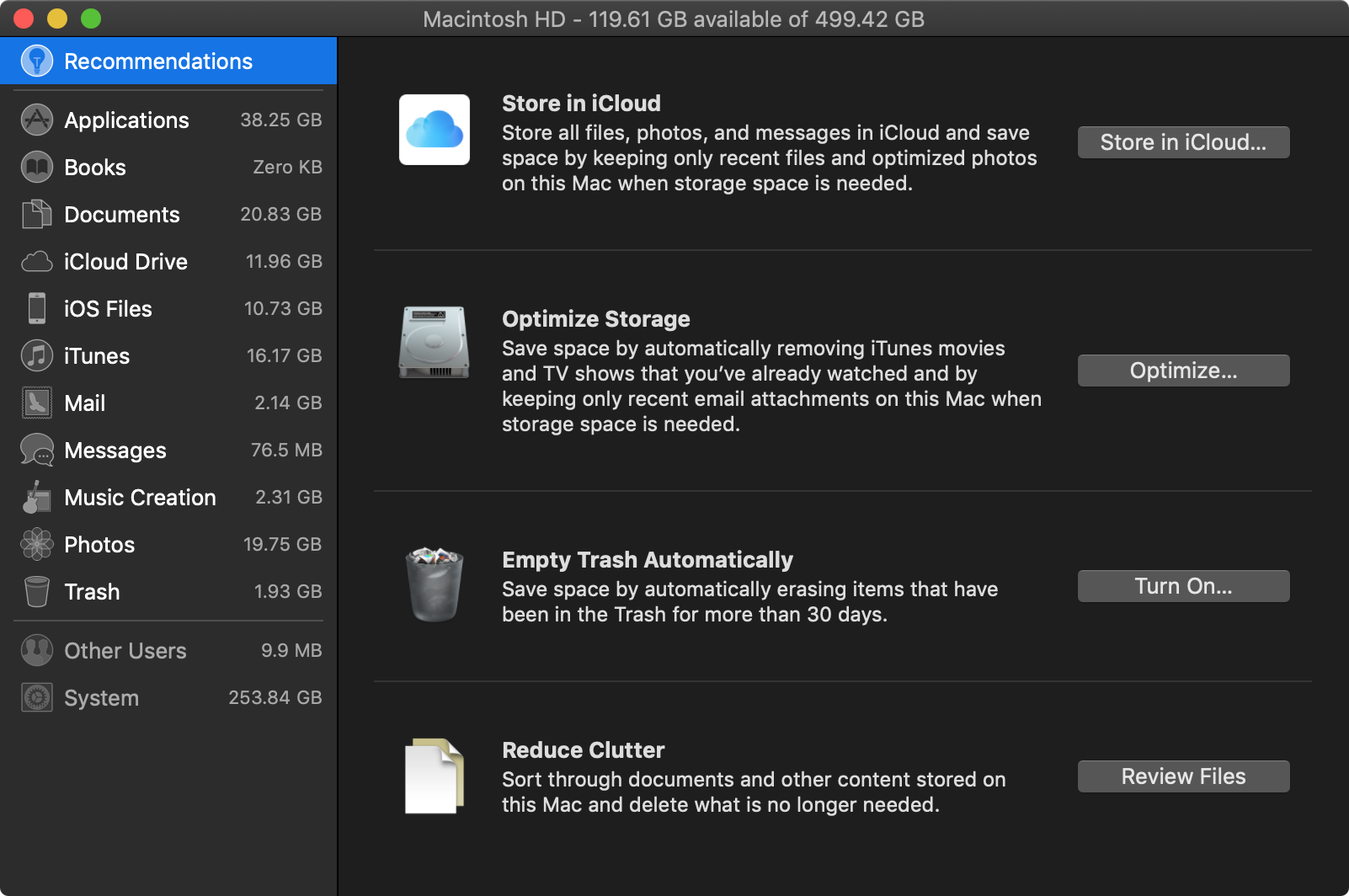This screenshot has height=896, width=1349.
Task: Click the 19.75 GB size value
Action: point(283,544)
